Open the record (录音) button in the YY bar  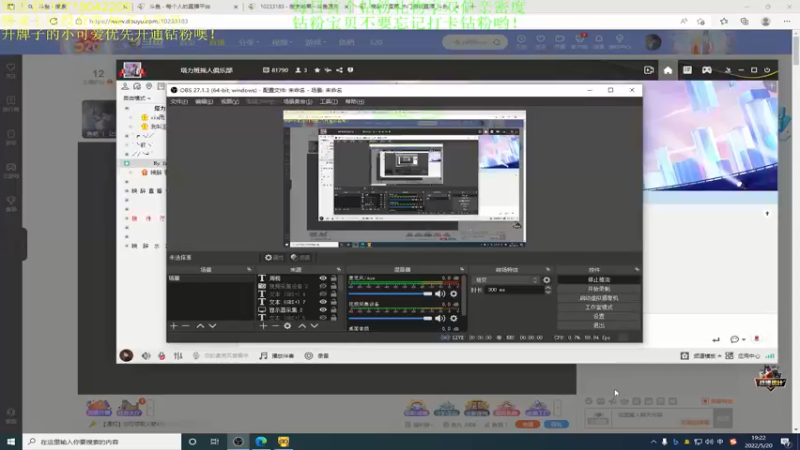317,356
